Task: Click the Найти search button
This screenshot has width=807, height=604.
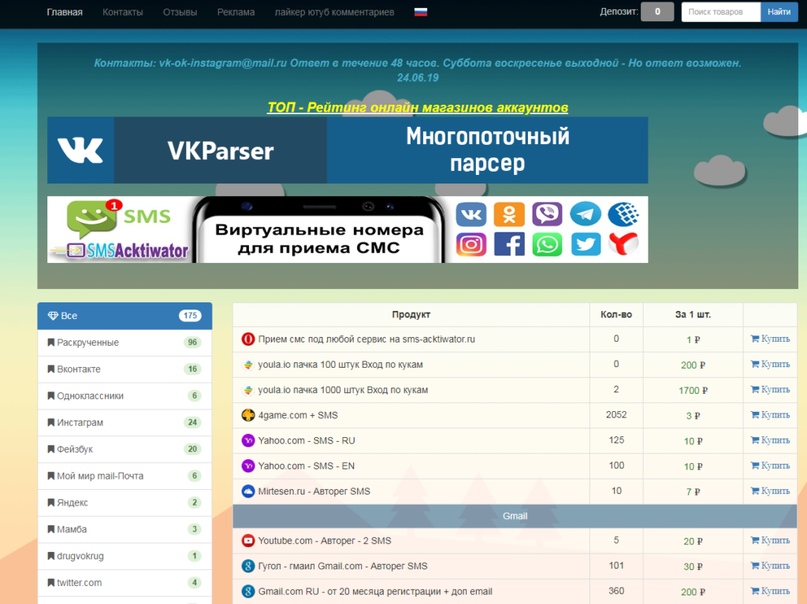Action: (x=779, y=12)
